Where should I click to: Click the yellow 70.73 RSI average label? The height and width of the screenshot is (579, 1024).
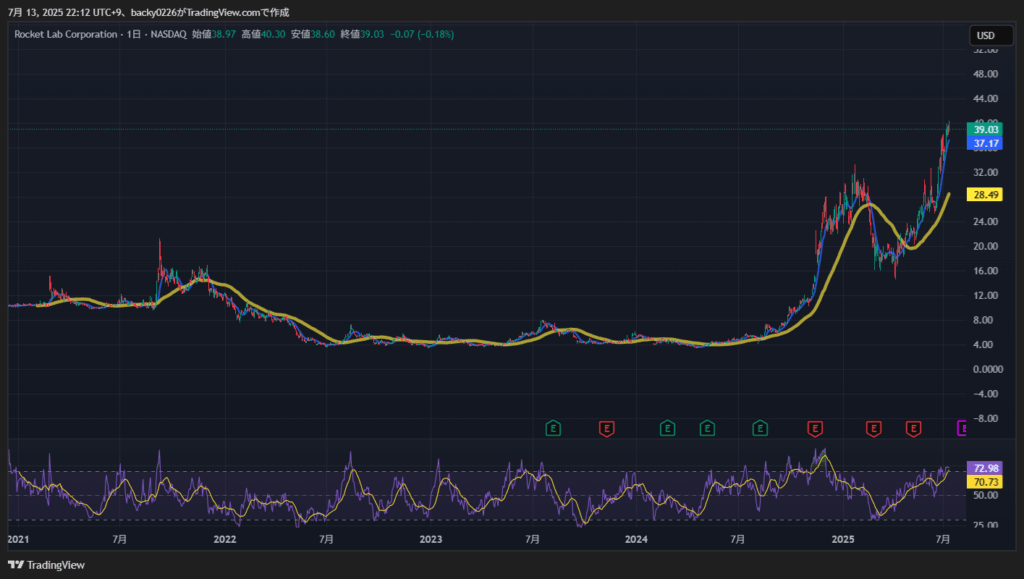tap(985, 482)
